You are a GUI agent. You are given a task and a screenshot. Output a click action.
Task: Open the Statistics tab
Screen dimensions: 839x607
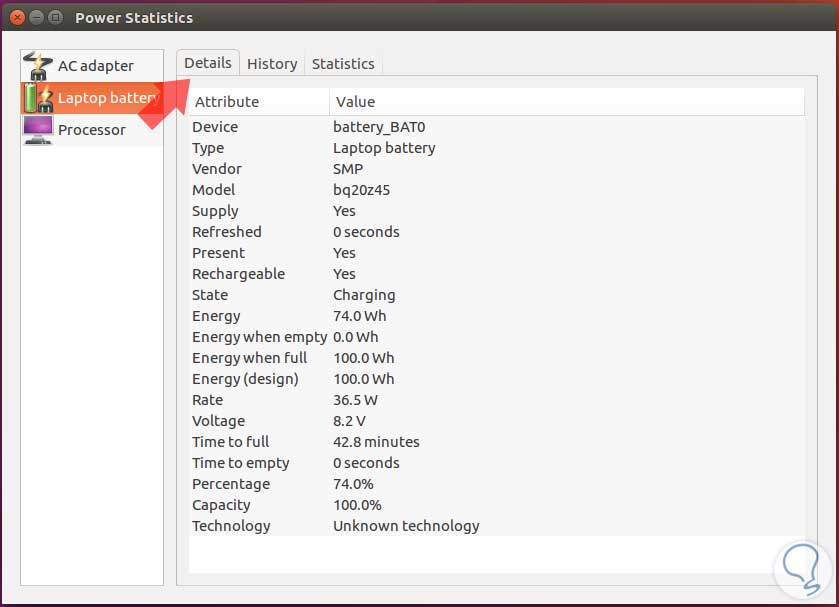click(x=343, y=63)
